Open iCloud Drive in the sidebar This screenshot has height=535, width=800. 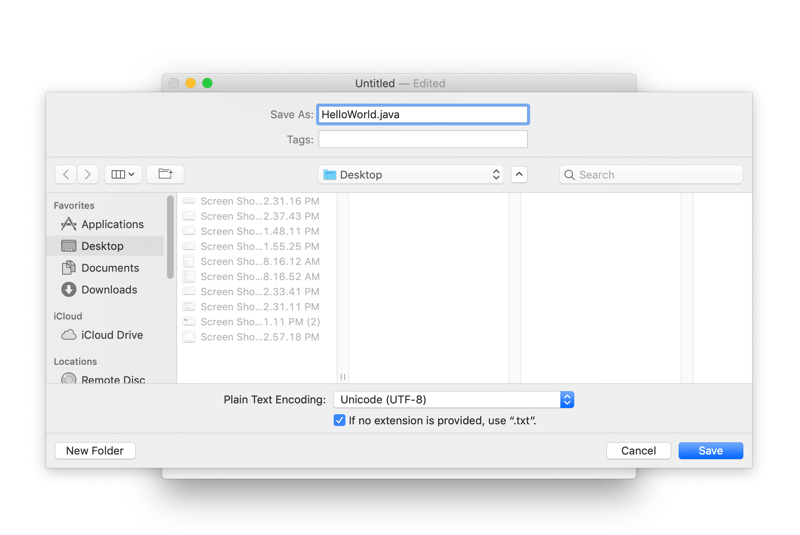105,335
